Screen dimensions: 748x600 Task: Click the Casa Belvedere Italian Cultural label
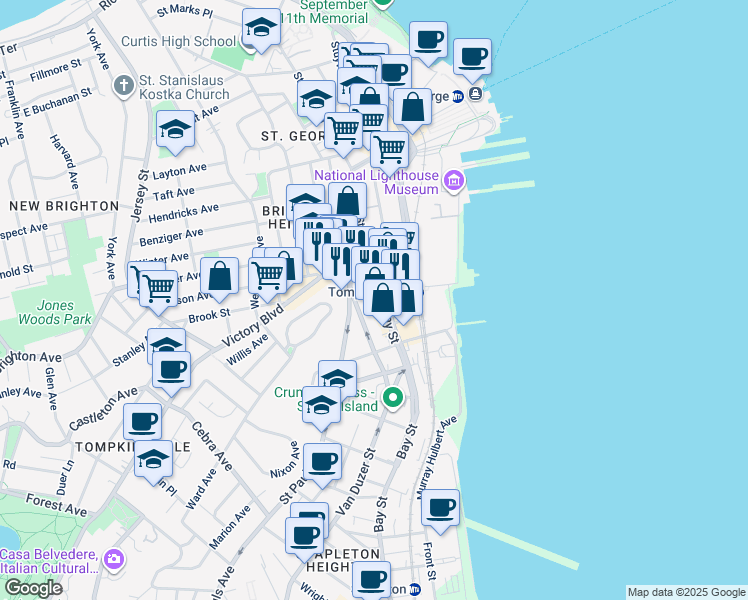point(49,561)
